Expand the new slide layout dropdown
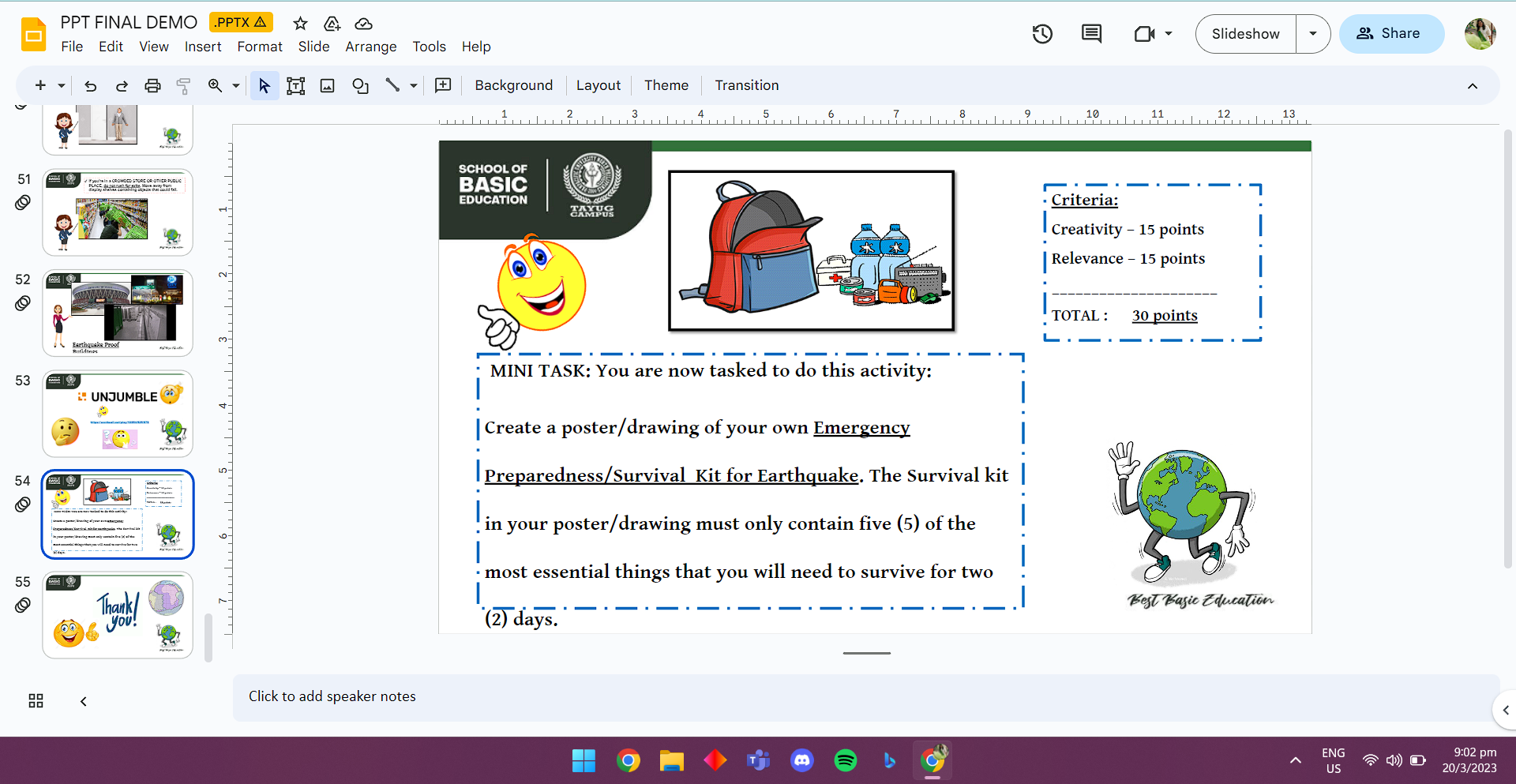The height and width of the screenshot is (784, 1516). [61, 85]
